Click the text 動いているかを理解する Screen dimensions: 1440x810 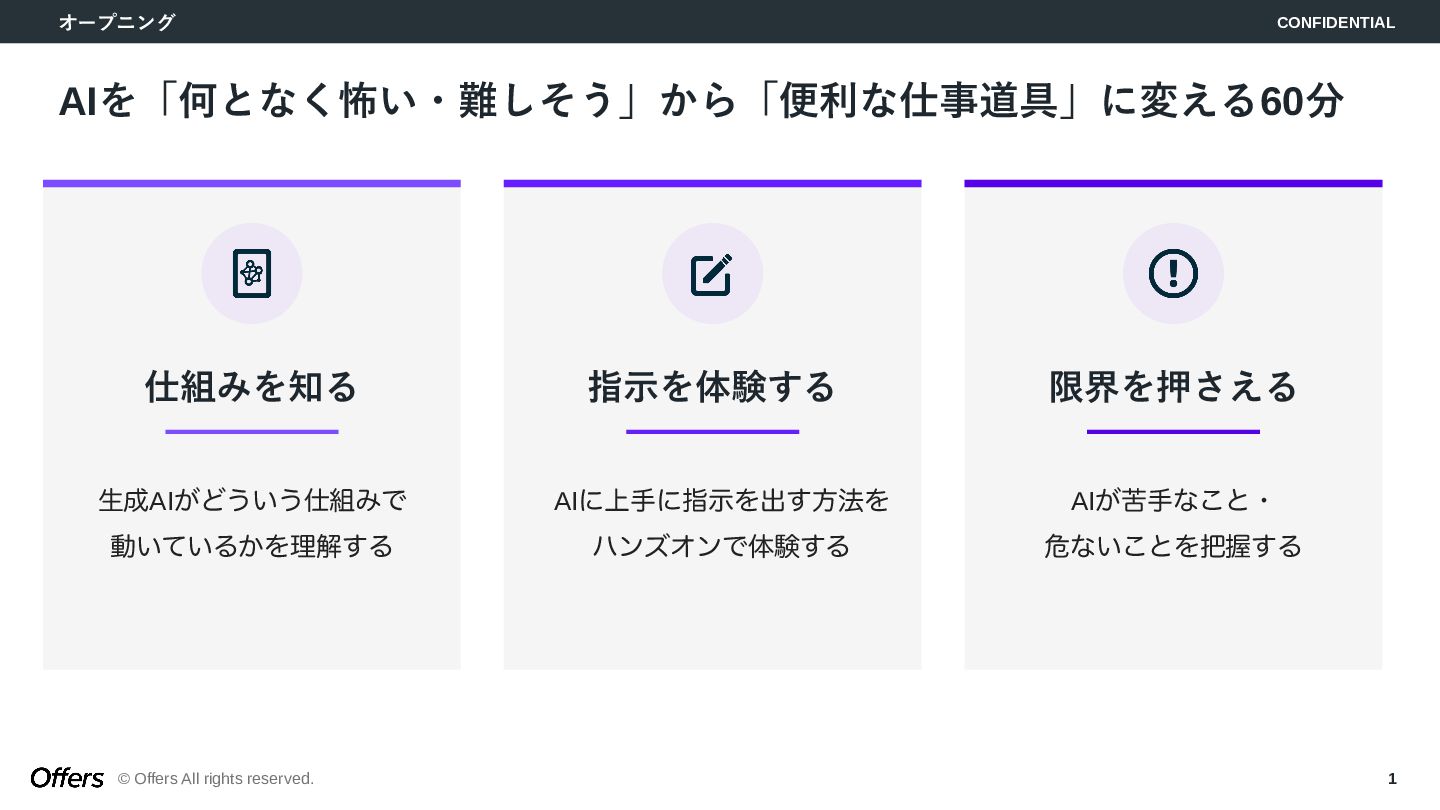(x=252, y=546)
